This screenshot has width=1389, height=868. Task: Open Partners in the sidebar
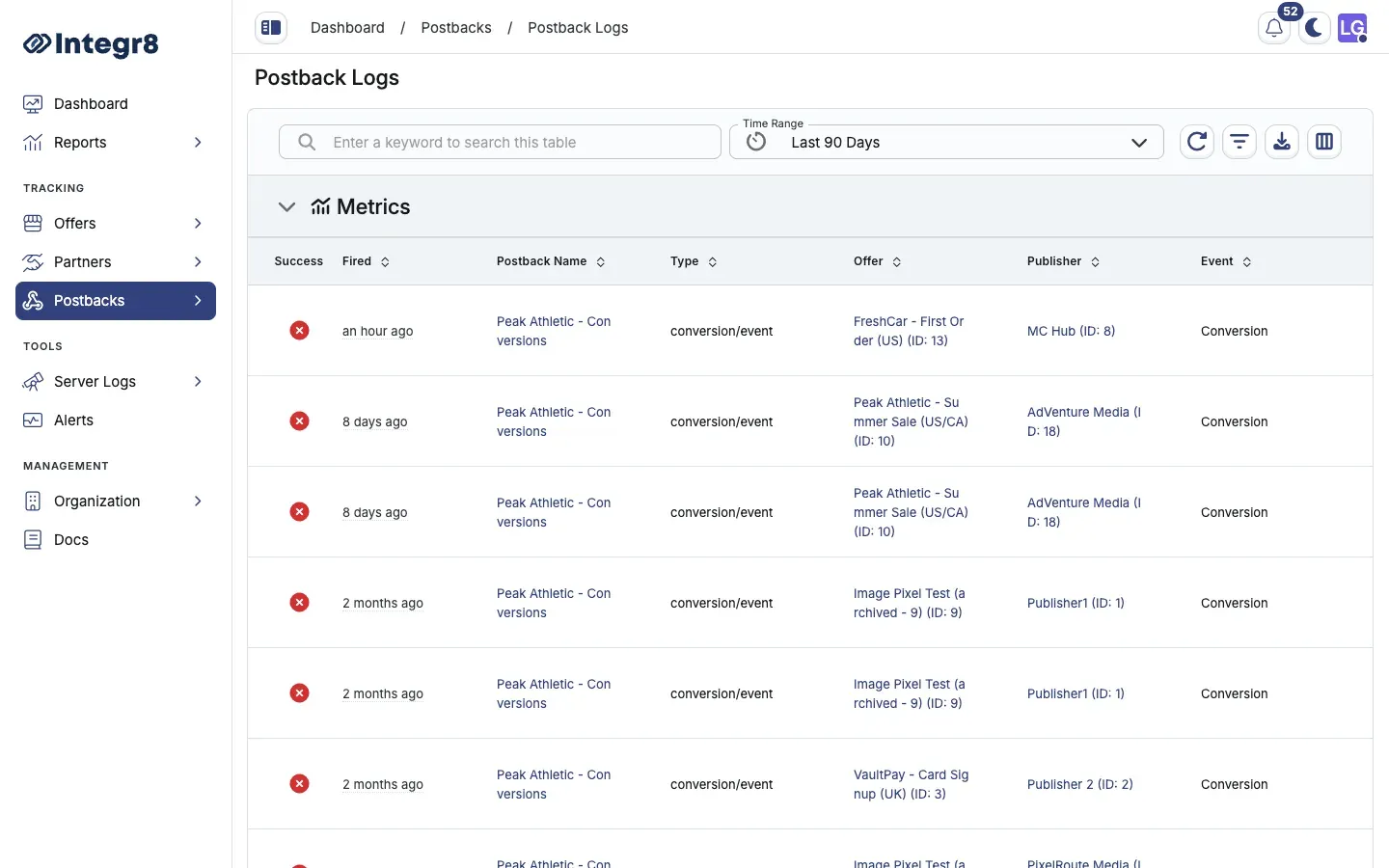116,262
